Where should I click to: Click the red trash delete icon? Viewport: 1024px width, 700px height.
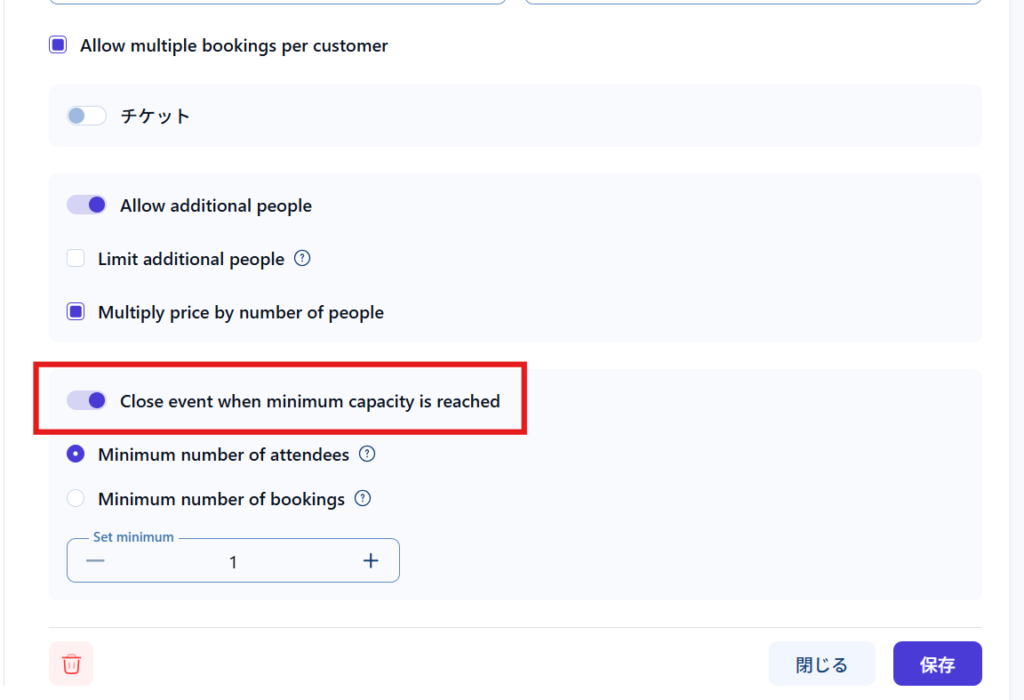click(71, 664)
